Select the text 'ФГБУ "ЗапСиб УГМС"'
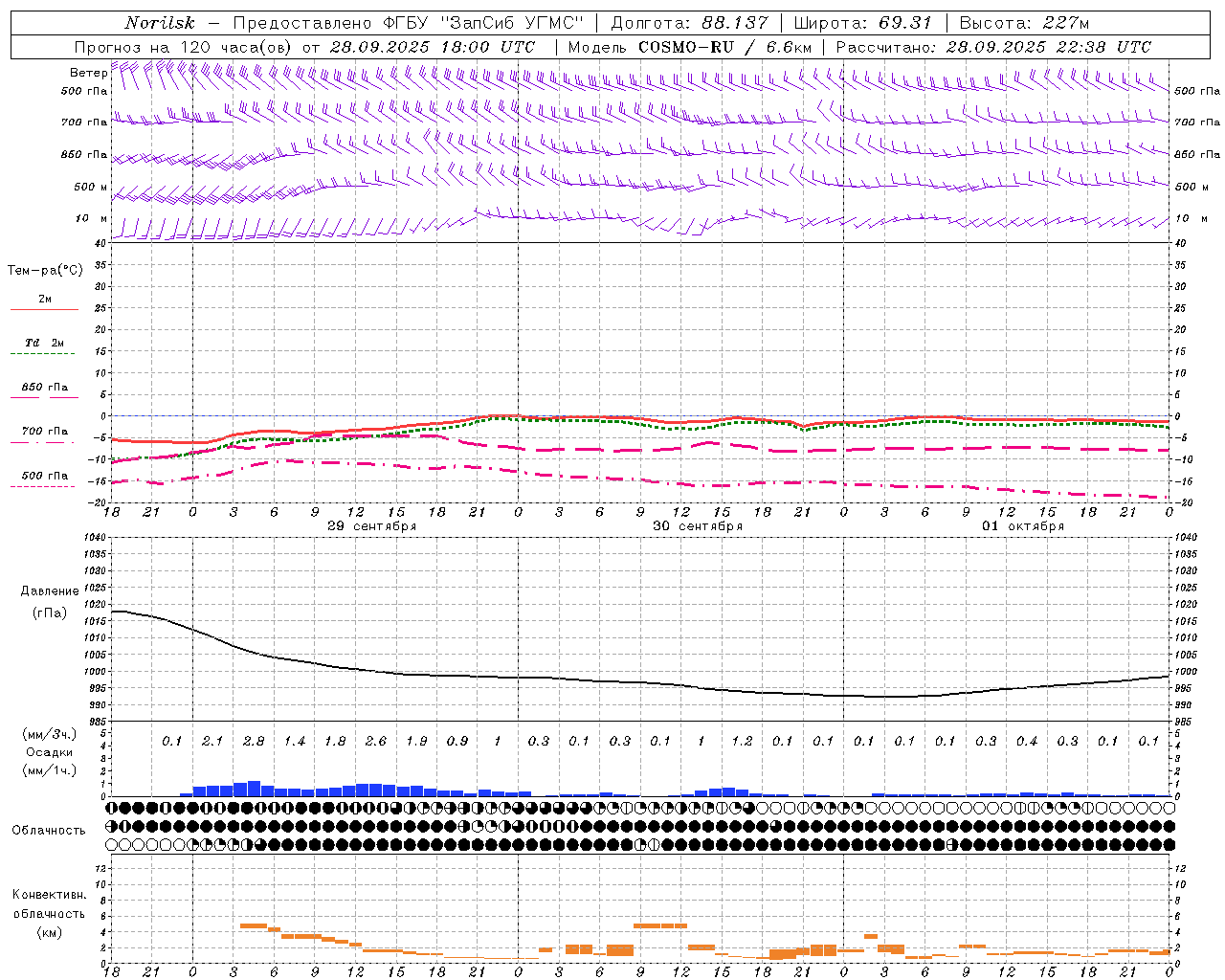Viewport: 1225px width, 980px height. (481, 23)
